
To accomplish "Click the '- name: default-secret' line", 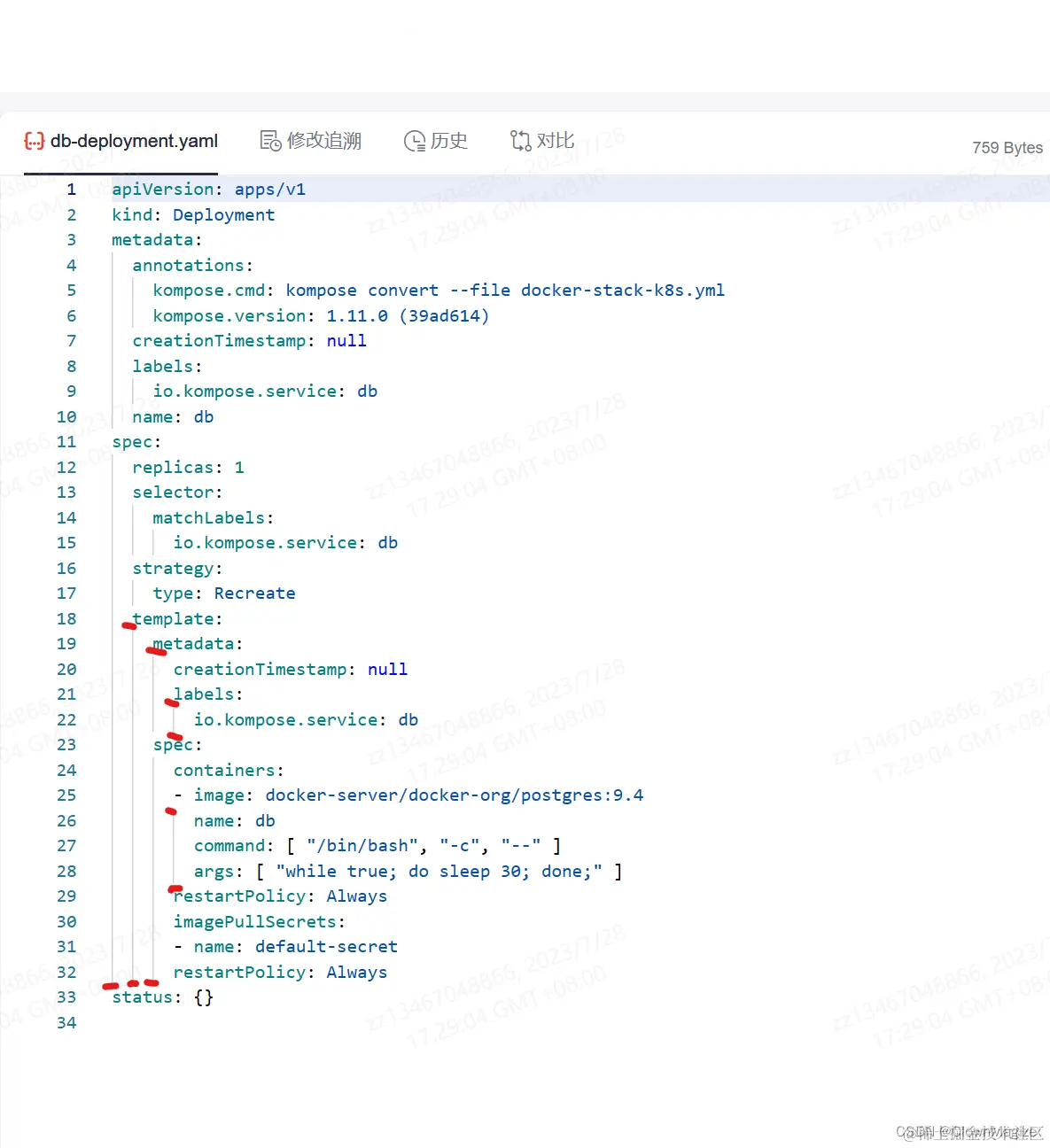I will coord(285,947).
